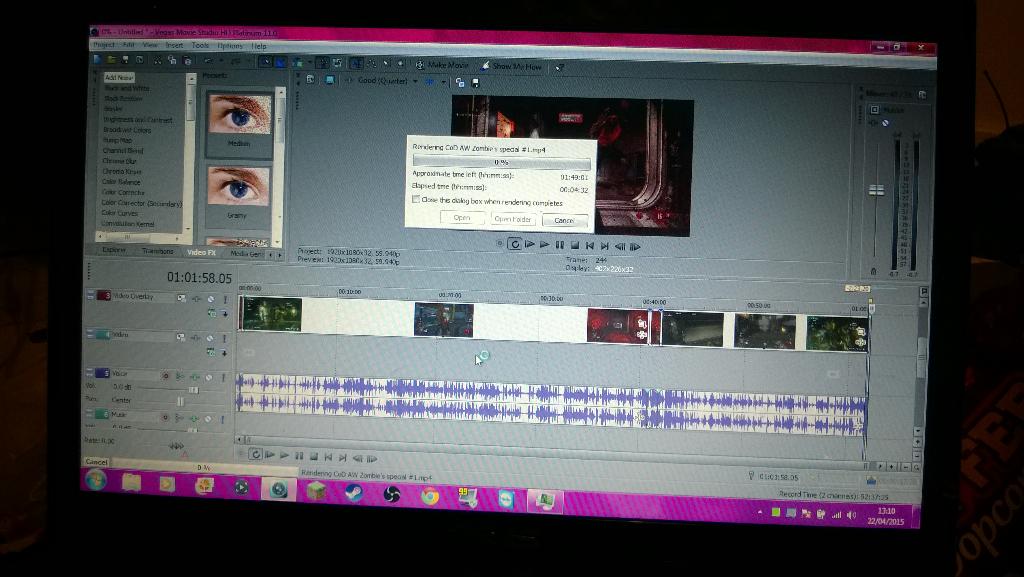Open the Options menu
This screenshot has width=1024, height=577.
point(230,46)
